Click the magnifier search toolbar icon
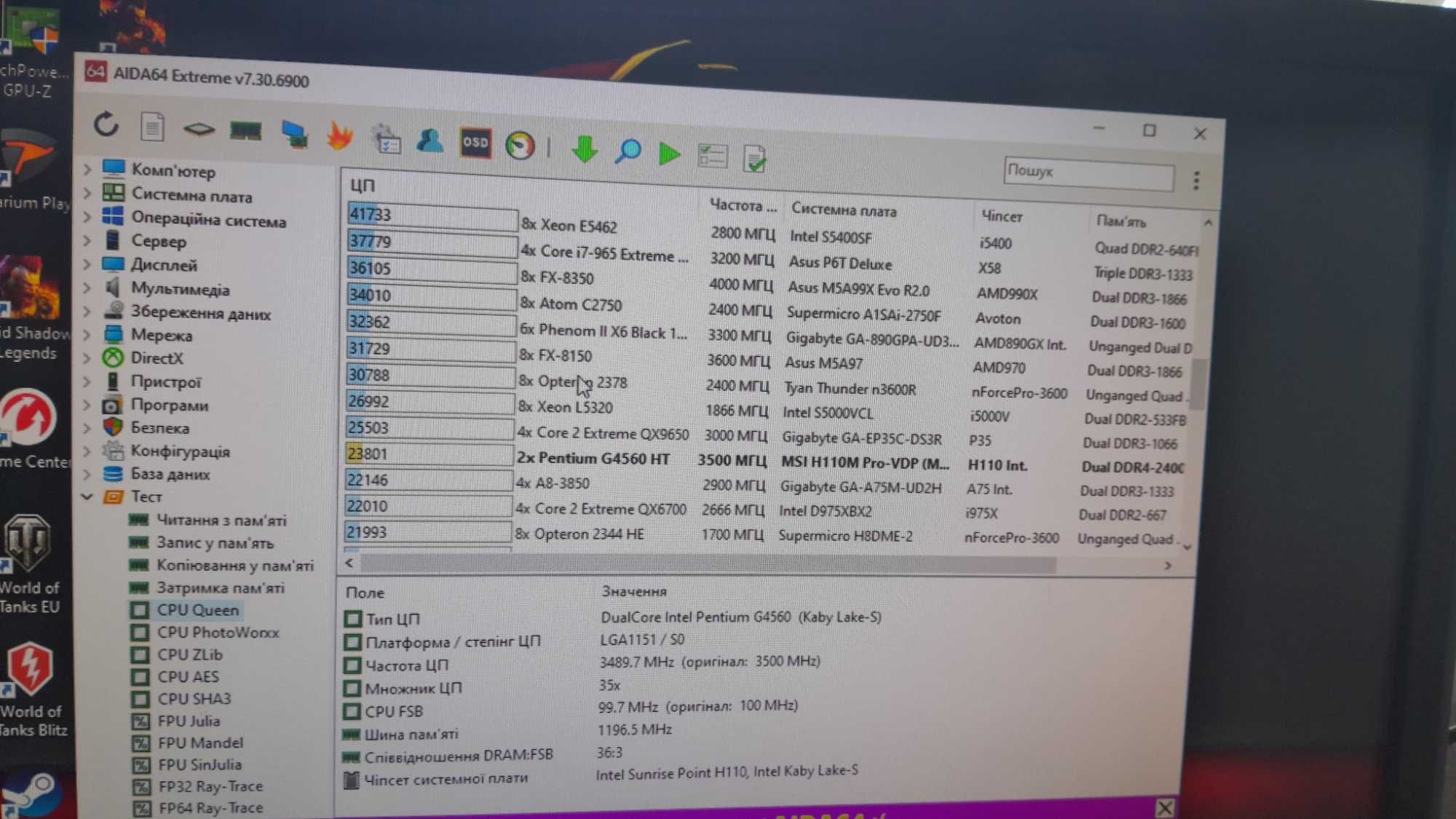 click(628, 151)
